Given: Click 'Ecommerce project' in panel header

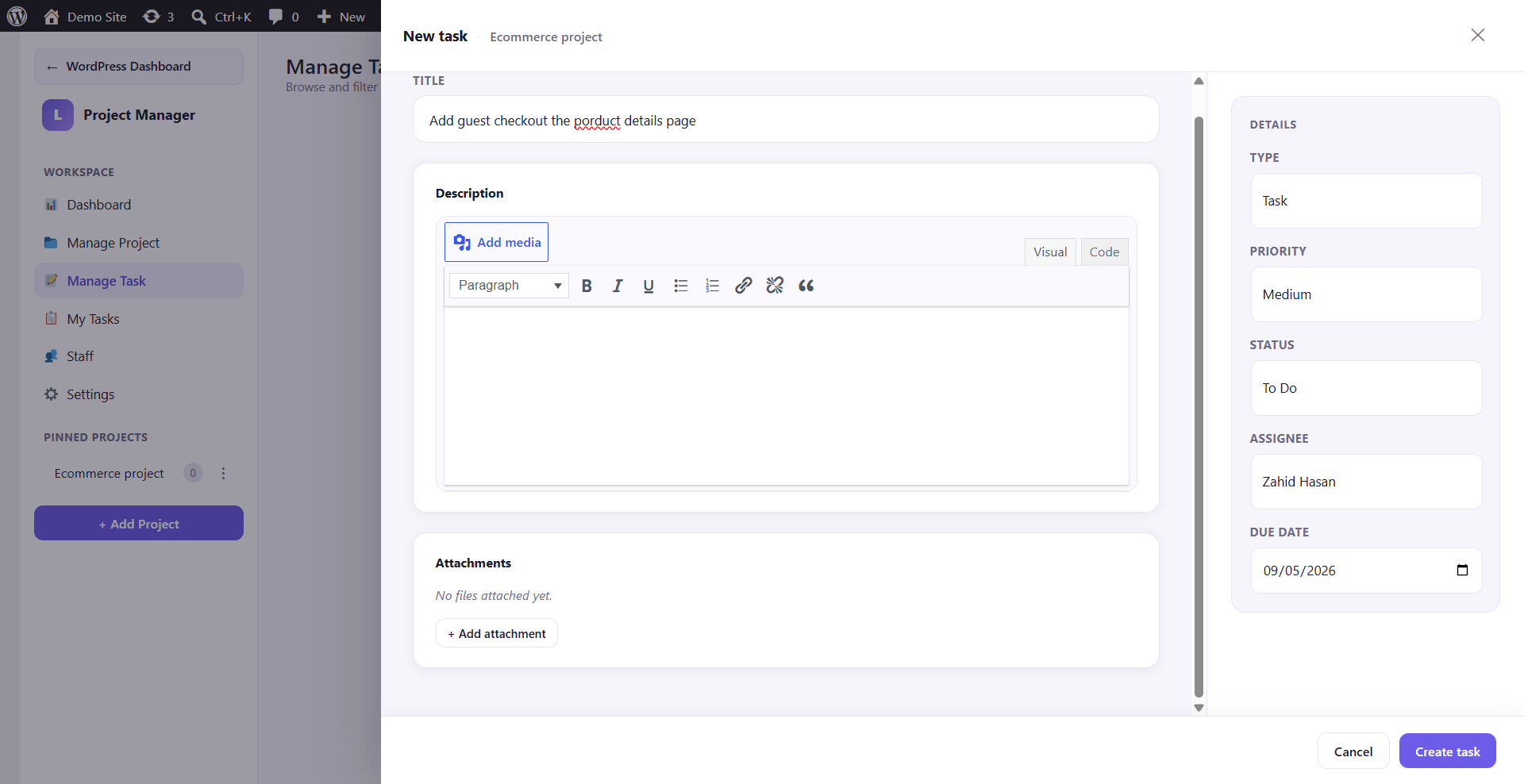Looking at the screenshot, I should pos(546,37).
